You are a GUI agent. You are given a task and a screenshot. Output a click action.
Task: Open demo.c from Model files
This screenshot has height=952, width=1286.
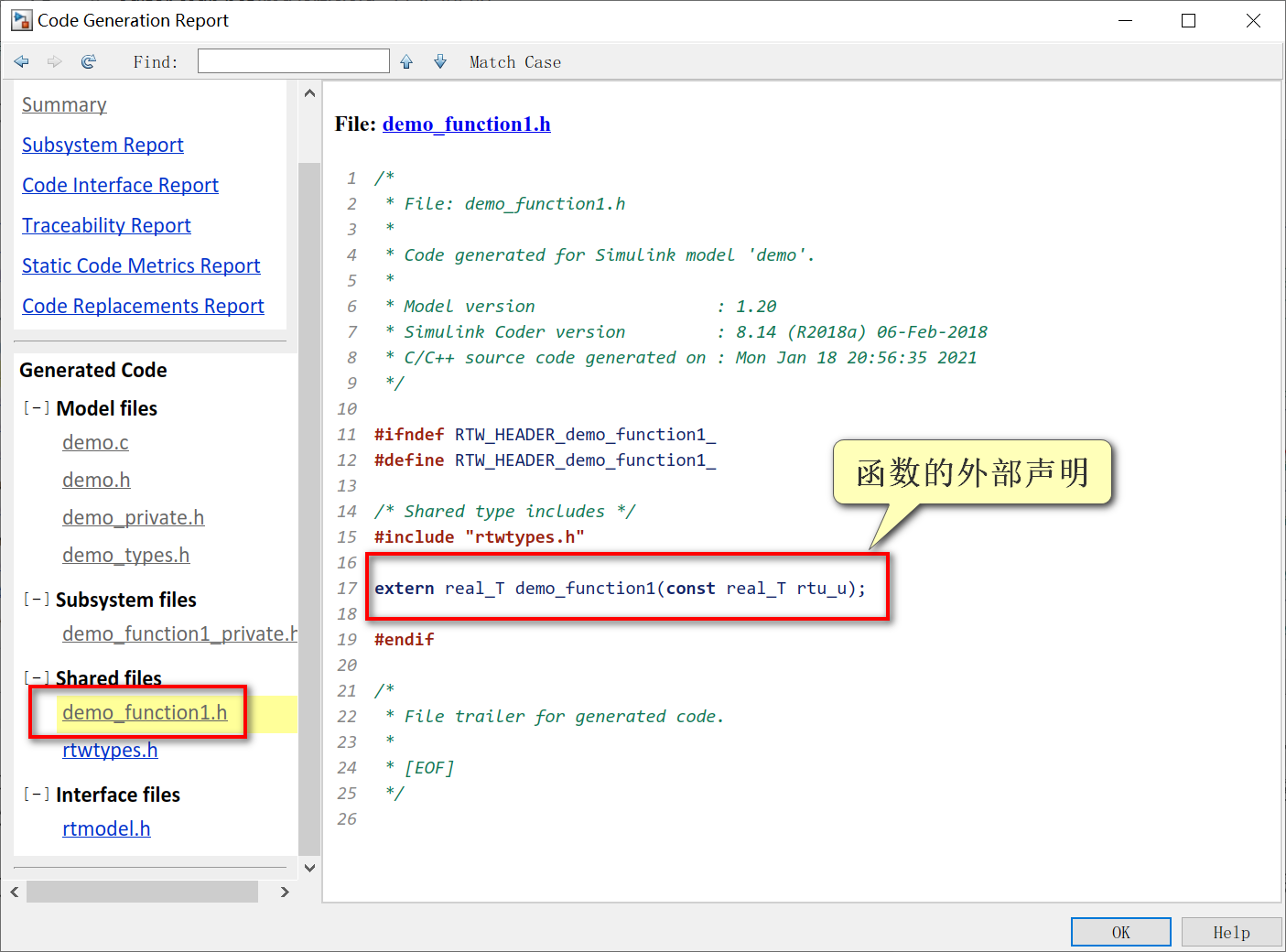pos(95,442)
